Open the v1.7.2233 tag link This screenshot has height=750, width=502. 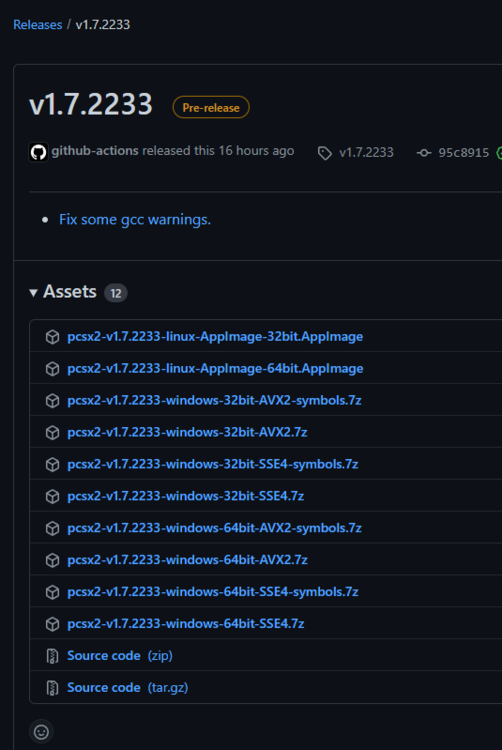[x=366, y=153]
